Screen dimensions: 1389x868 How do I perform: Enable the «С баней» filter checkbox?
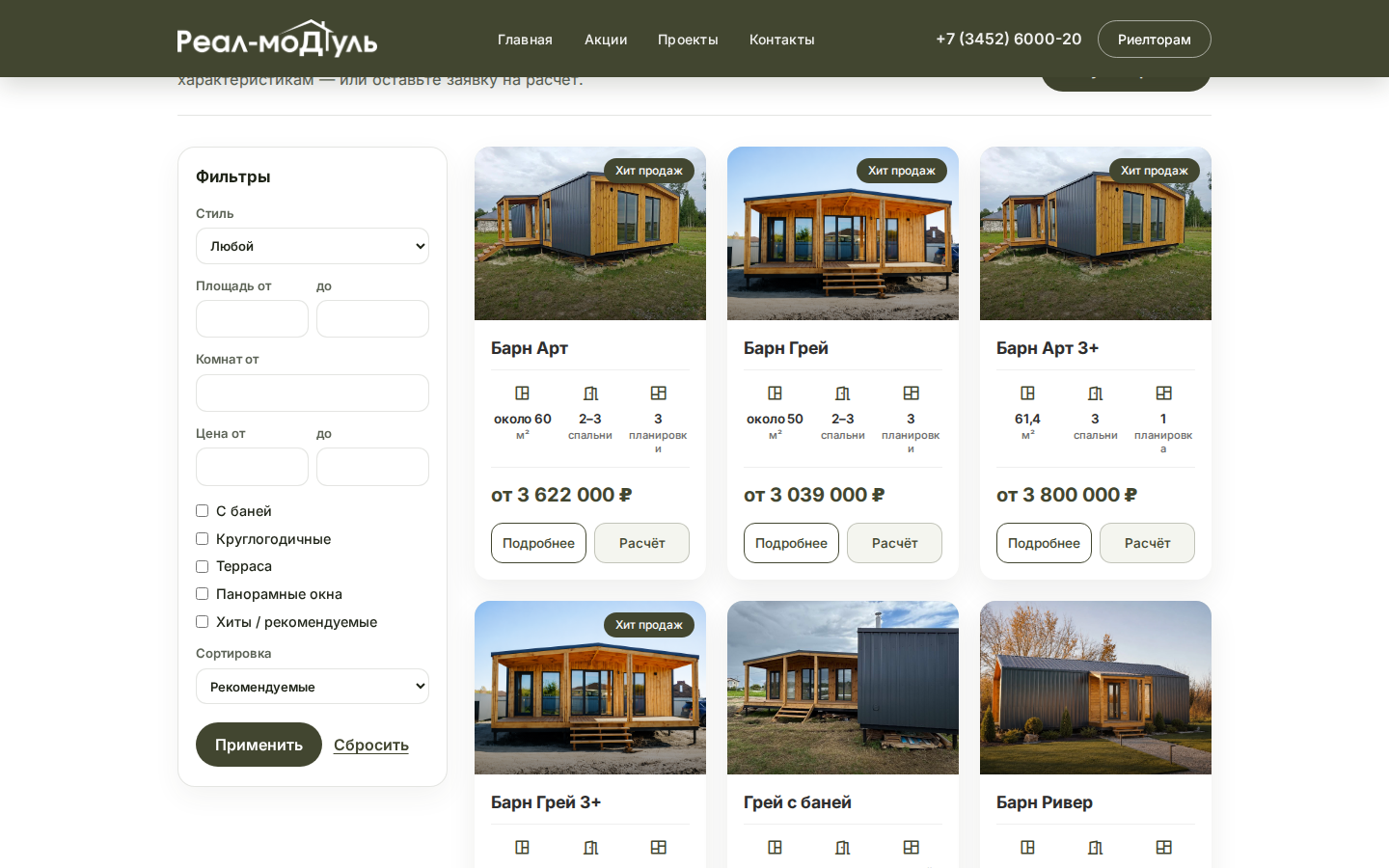tap(203, 511)
